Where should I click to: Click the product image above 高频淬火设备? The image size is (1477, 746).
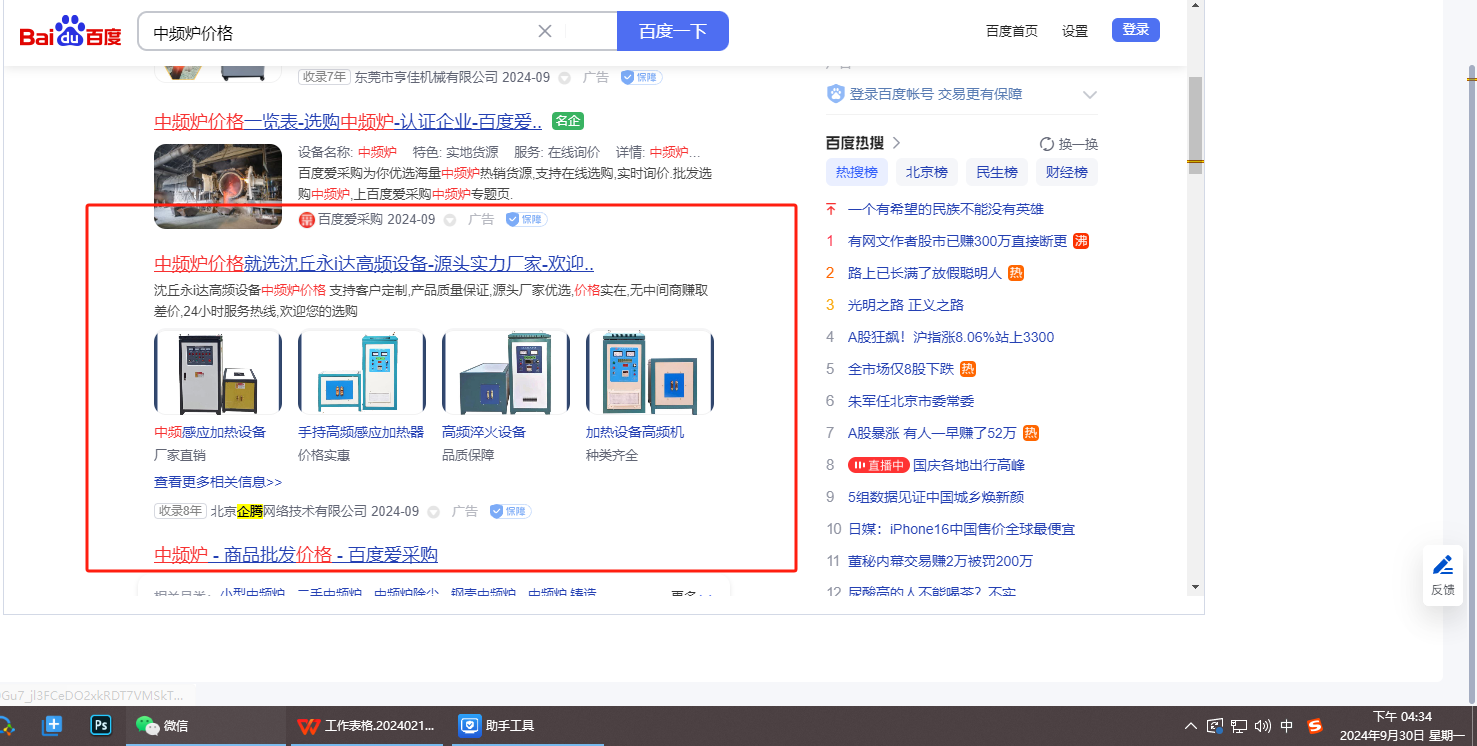click(506, 372)
